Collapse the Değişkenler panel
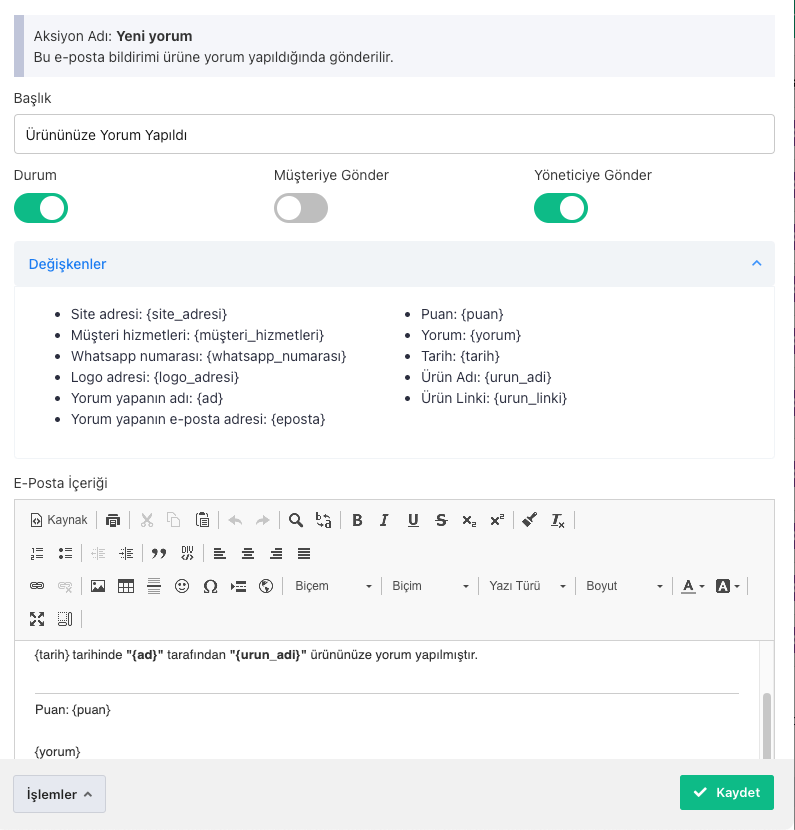 (756, 264)
